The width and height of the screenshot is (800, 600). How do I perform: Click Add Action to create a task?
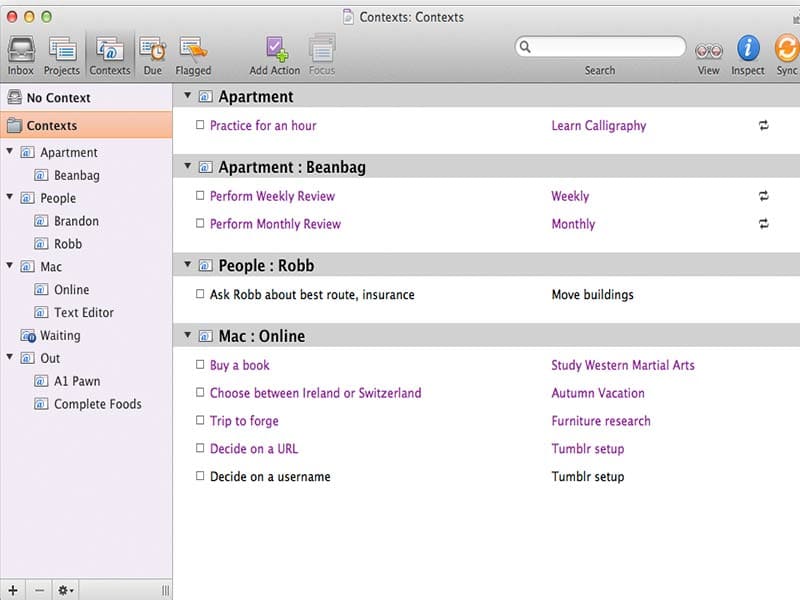click(x=274, y=50)
